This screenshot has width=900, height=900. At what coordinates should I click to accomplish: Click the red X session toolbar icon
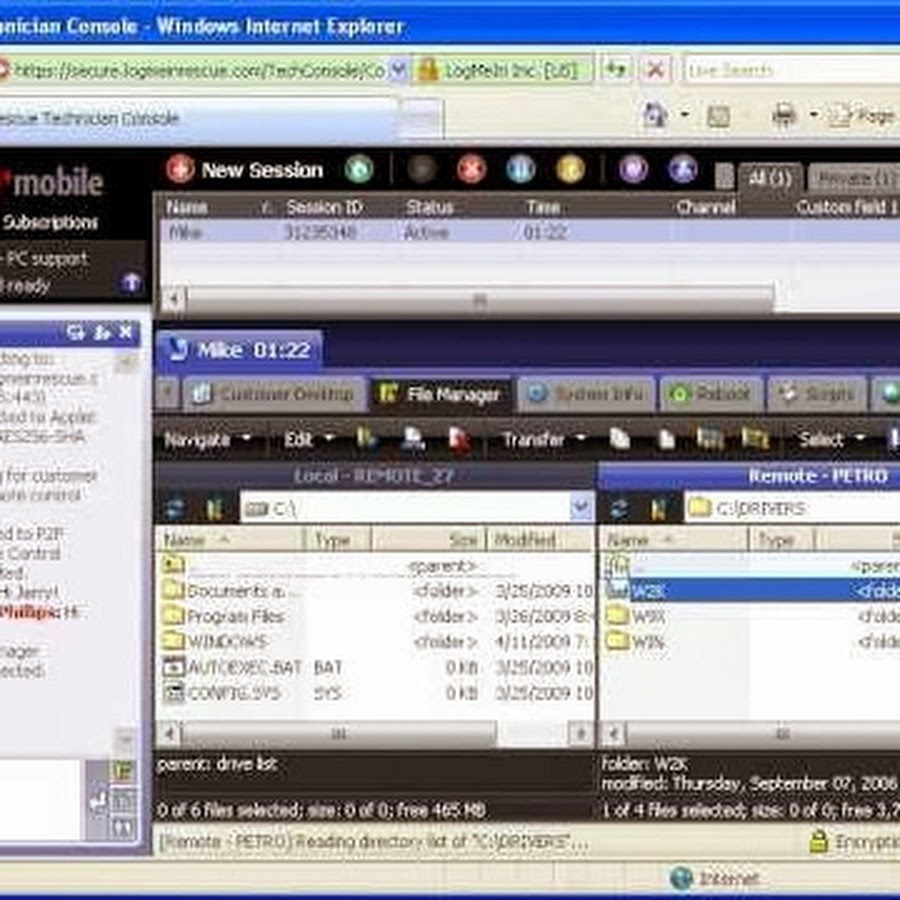(471, 169)
